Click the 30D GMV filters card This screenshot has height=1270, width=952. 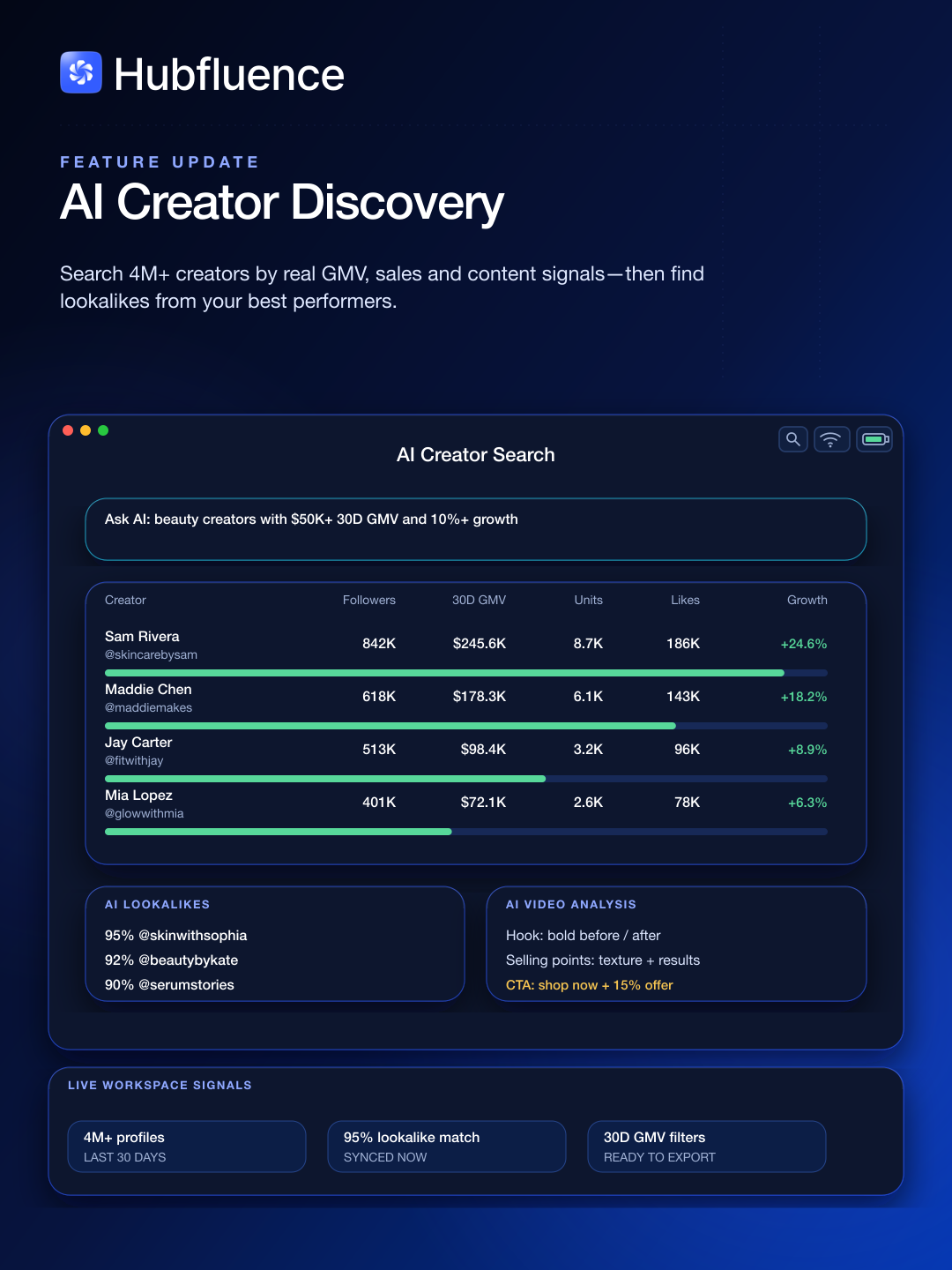coord(707,1147)
